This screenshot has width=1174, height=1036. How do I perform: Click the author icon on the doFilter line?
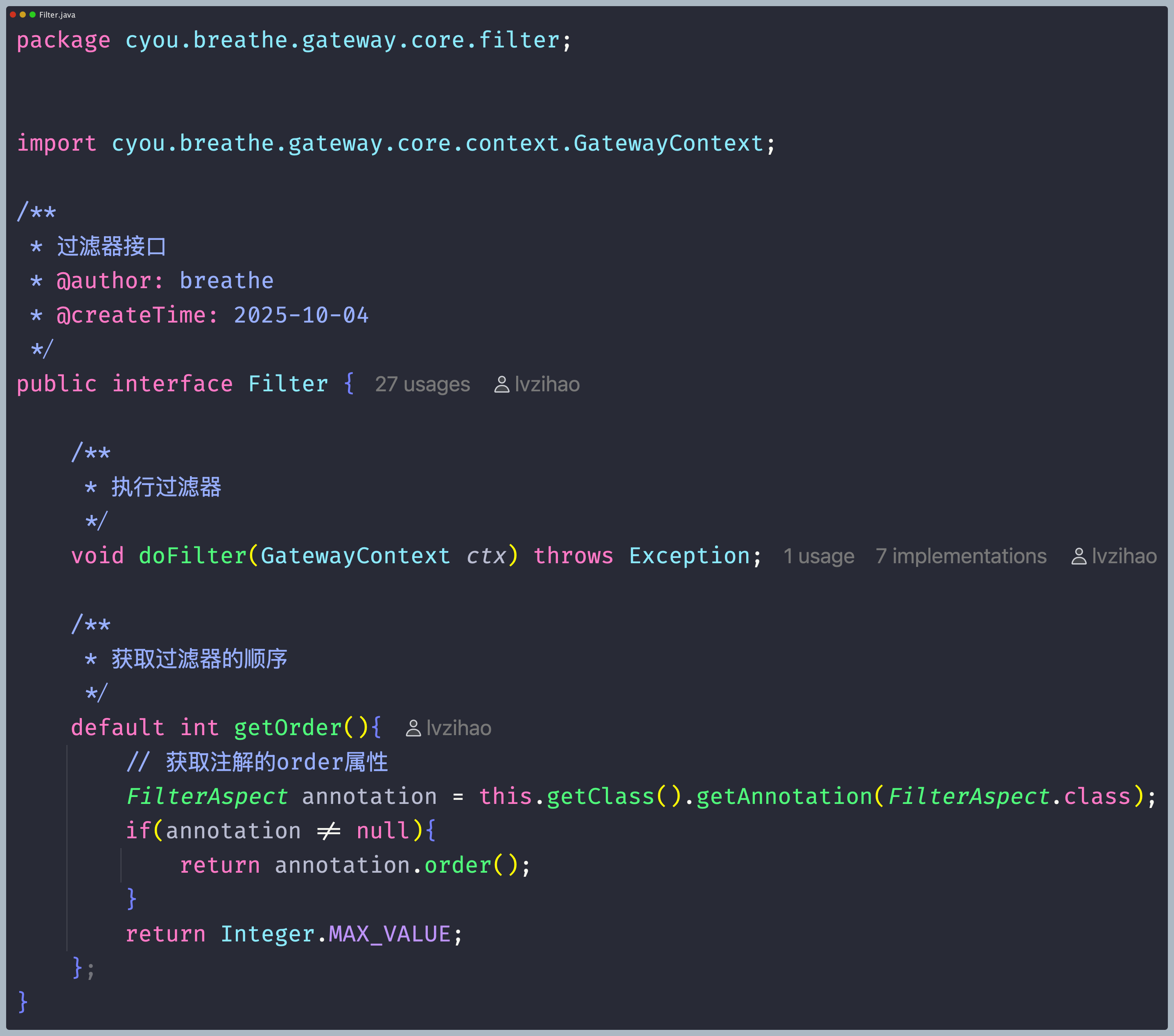point(1079,556)
